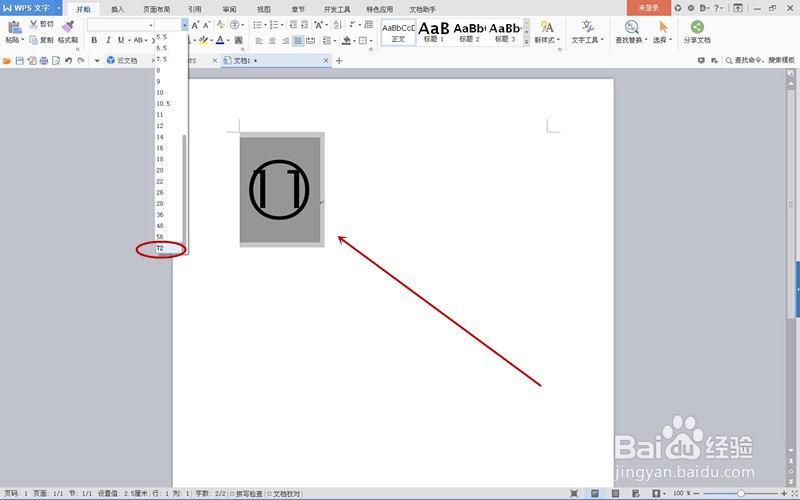Apply distributed alignment
Image resolution: width=800 pixels, height=500 pixels.
coord(311,40)
